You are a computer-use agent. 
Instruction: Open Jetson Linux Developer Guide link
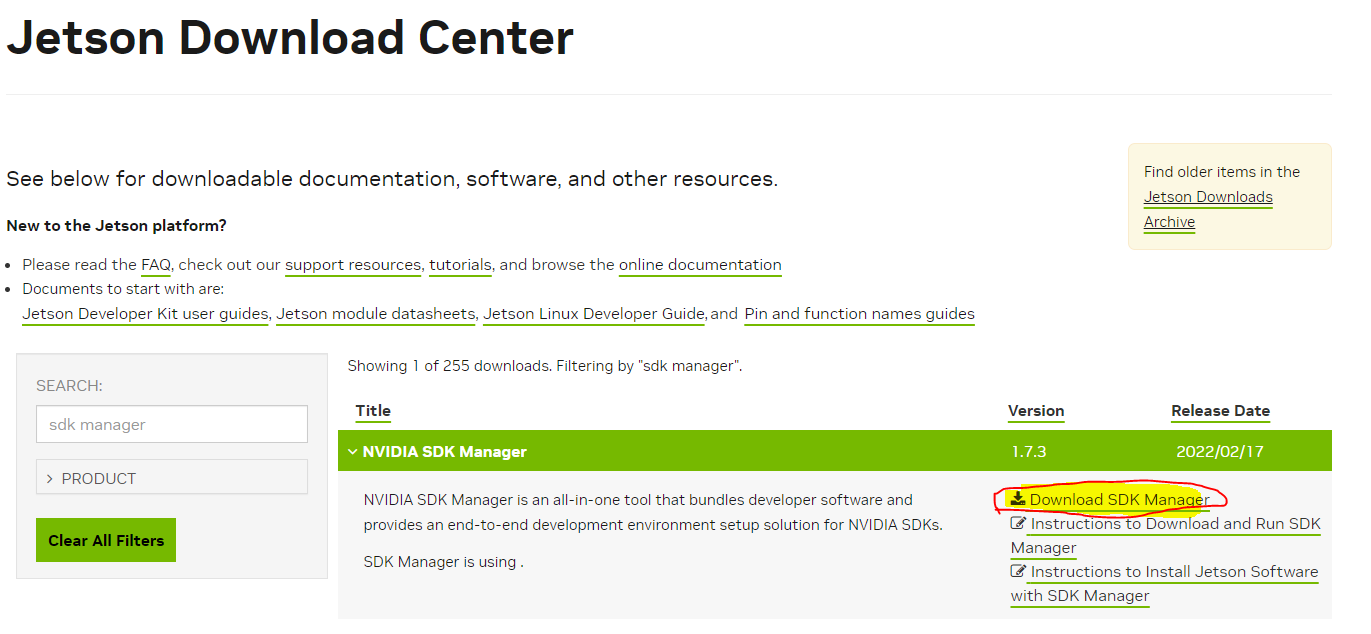pos(594,314)
